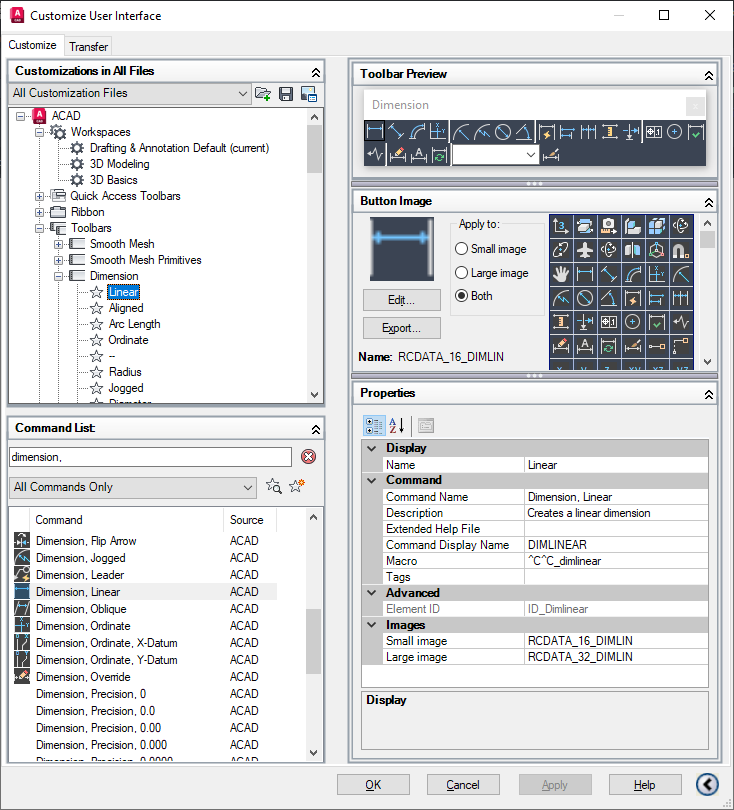Screen dimensions: 734x810
Task: Click the Command List vertical scrollbar thumb
Action: point(313,641)
